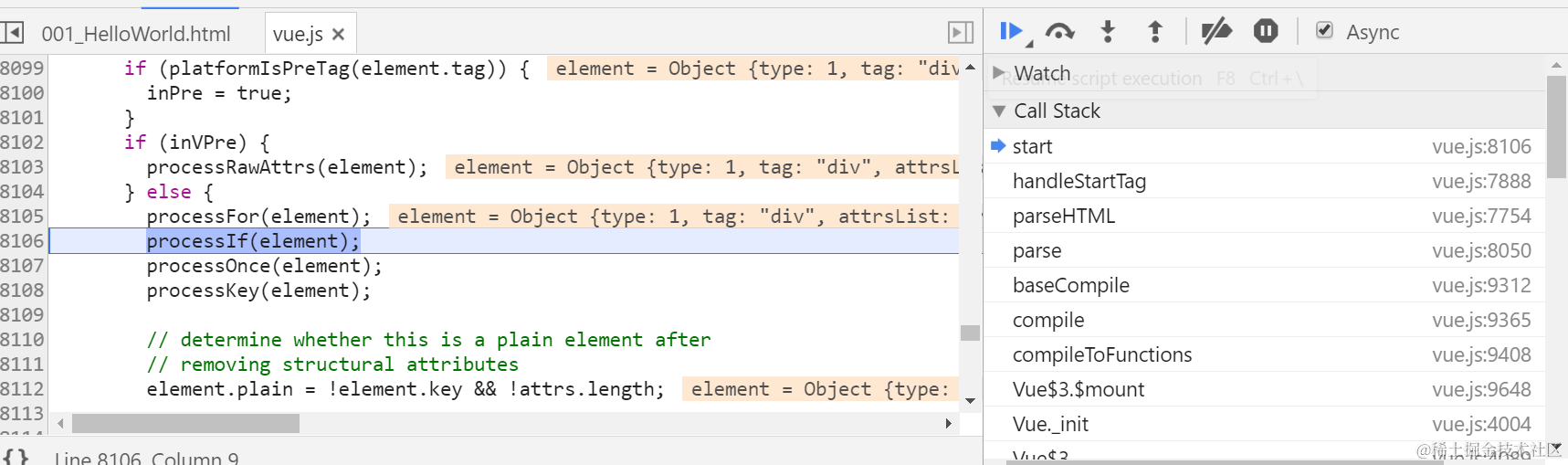Click horizontal scrollbar left arrow

(x=60, y=424)
